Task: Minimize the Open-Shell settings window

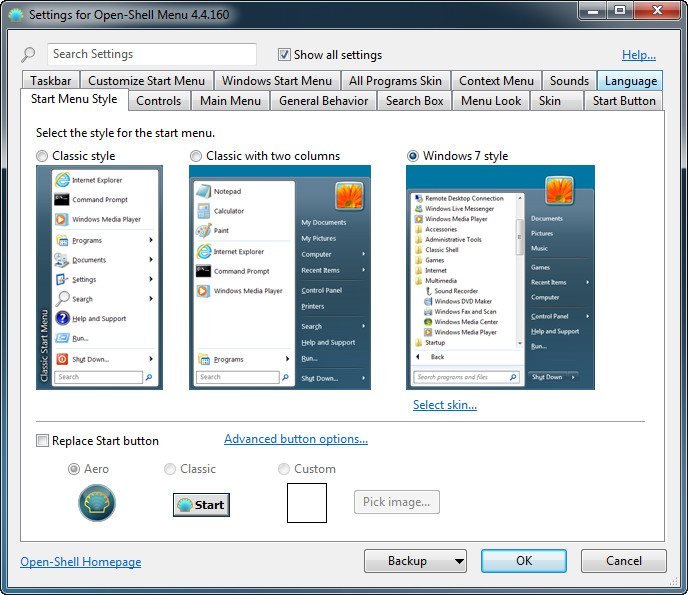Action: tap(593, 11)
